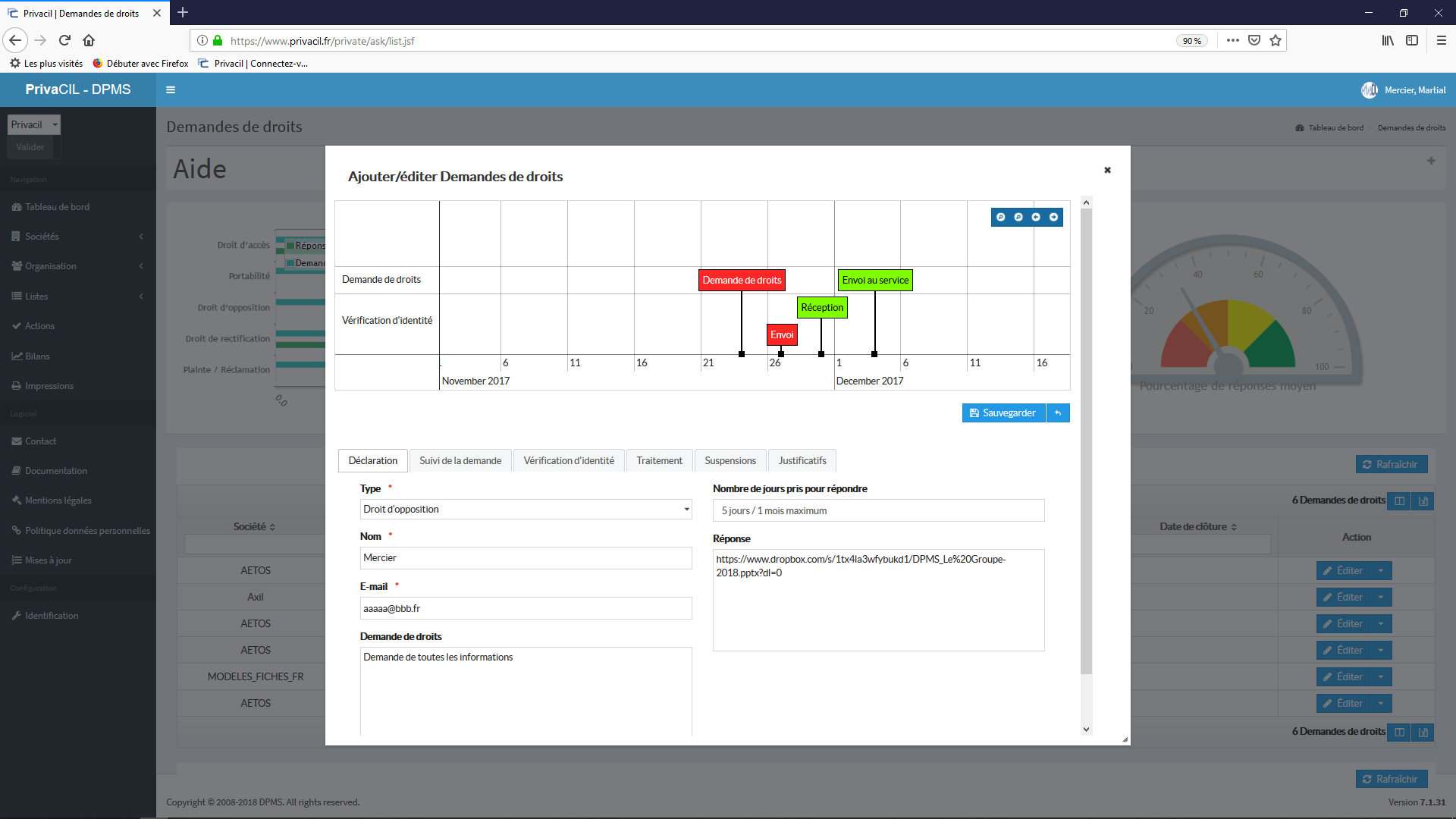Image resolution: width=1456 pixels, height=819 pixels.
Task: Click the 'Envoi au service' Gantt block
Action: [875, 279]
